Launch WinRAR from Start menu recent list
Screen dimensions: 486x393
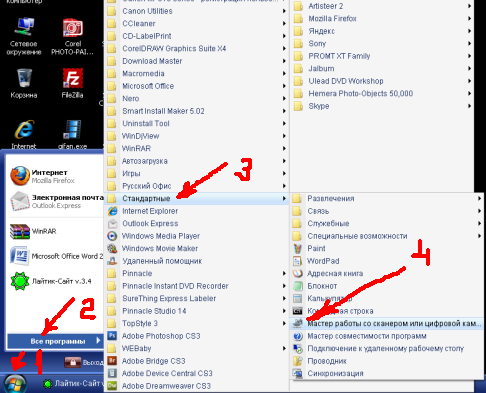point(55,231)
